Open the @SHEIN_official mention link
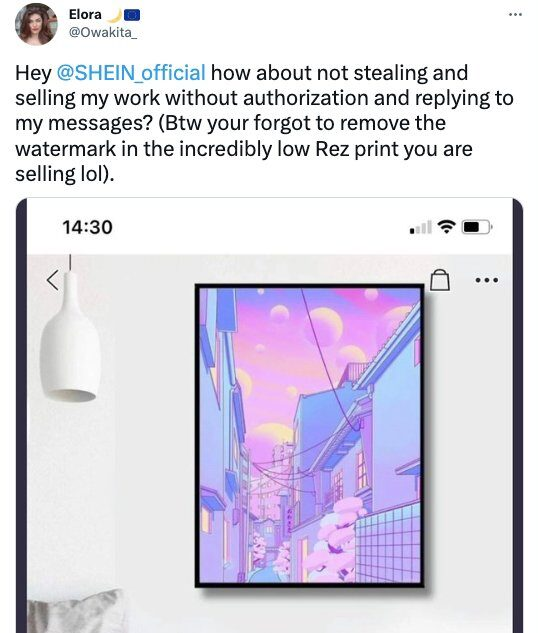The width and height of the screenshot is (538, 633). click(x=131, y=73)
